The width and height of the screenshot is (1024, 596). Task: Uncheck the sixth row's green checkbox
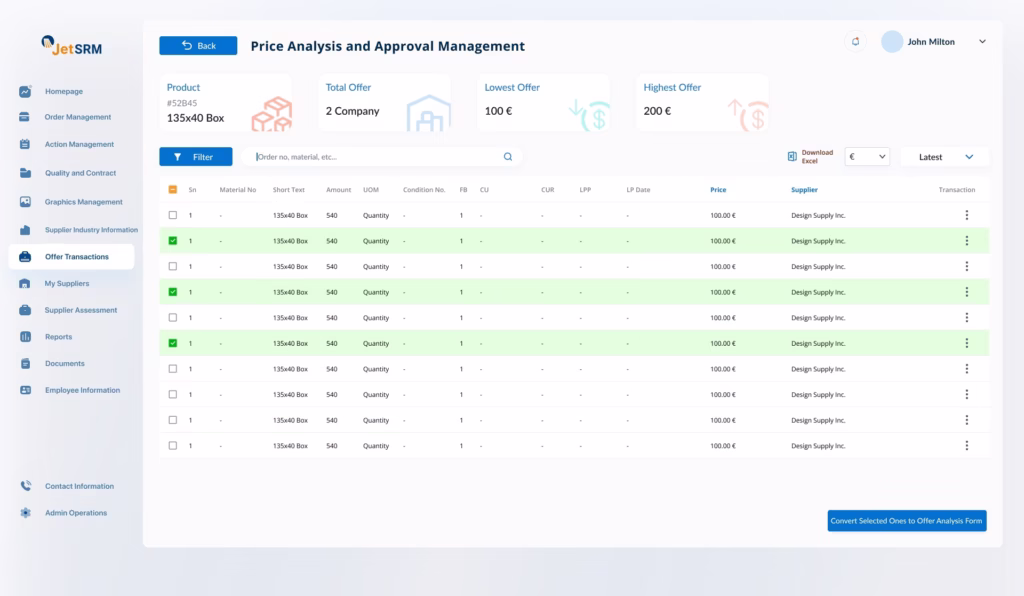[x=172, y=343]
